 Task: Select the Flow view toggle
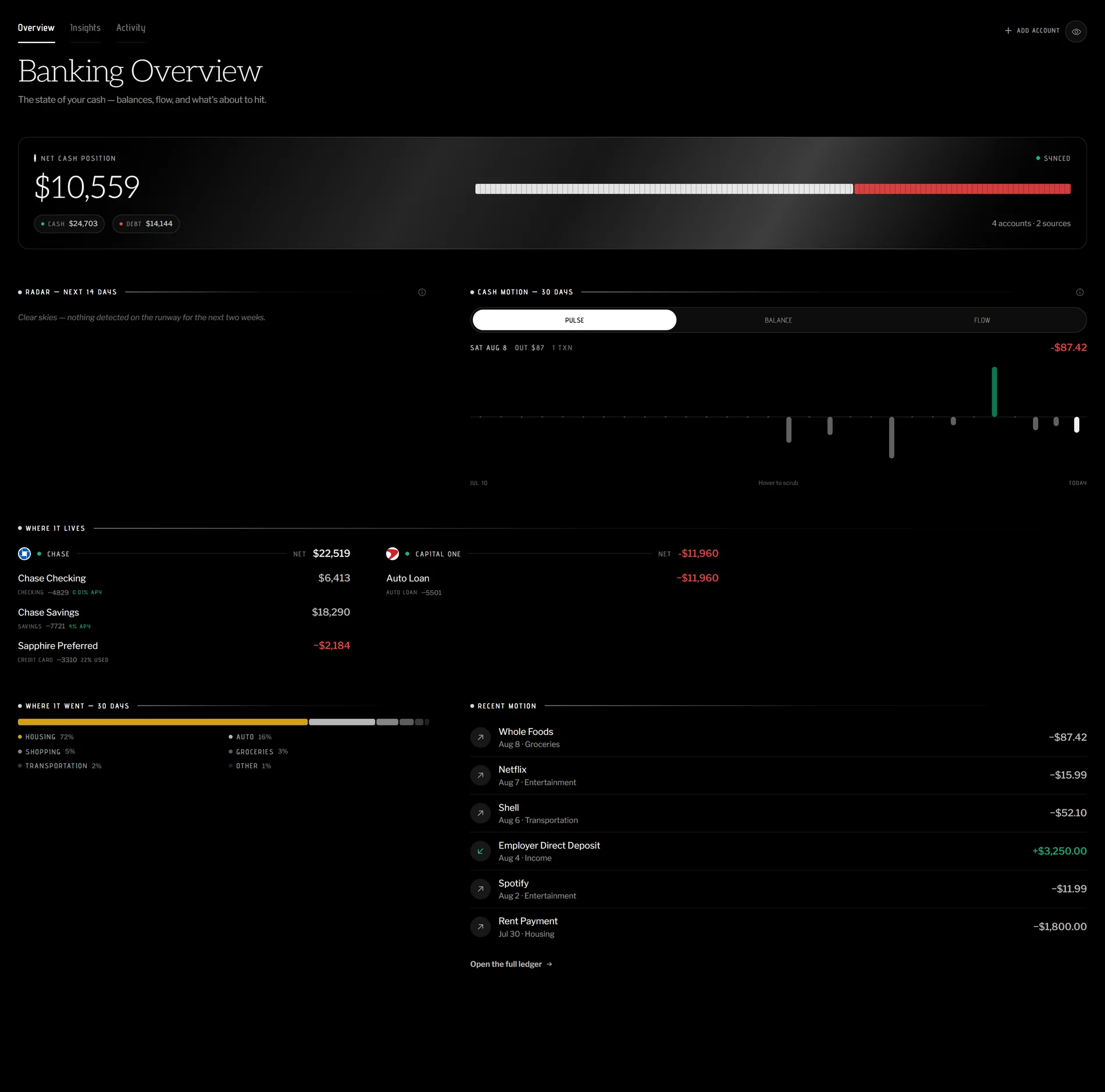pyautogui.click(x=982, y=320)
